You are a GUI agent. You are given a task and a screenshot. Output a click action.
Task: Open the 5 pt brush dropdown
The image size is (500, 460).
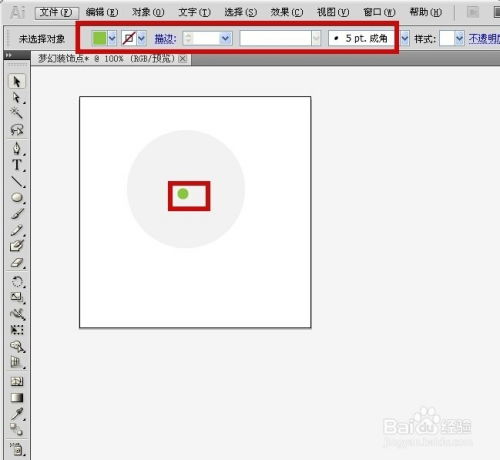405,39
